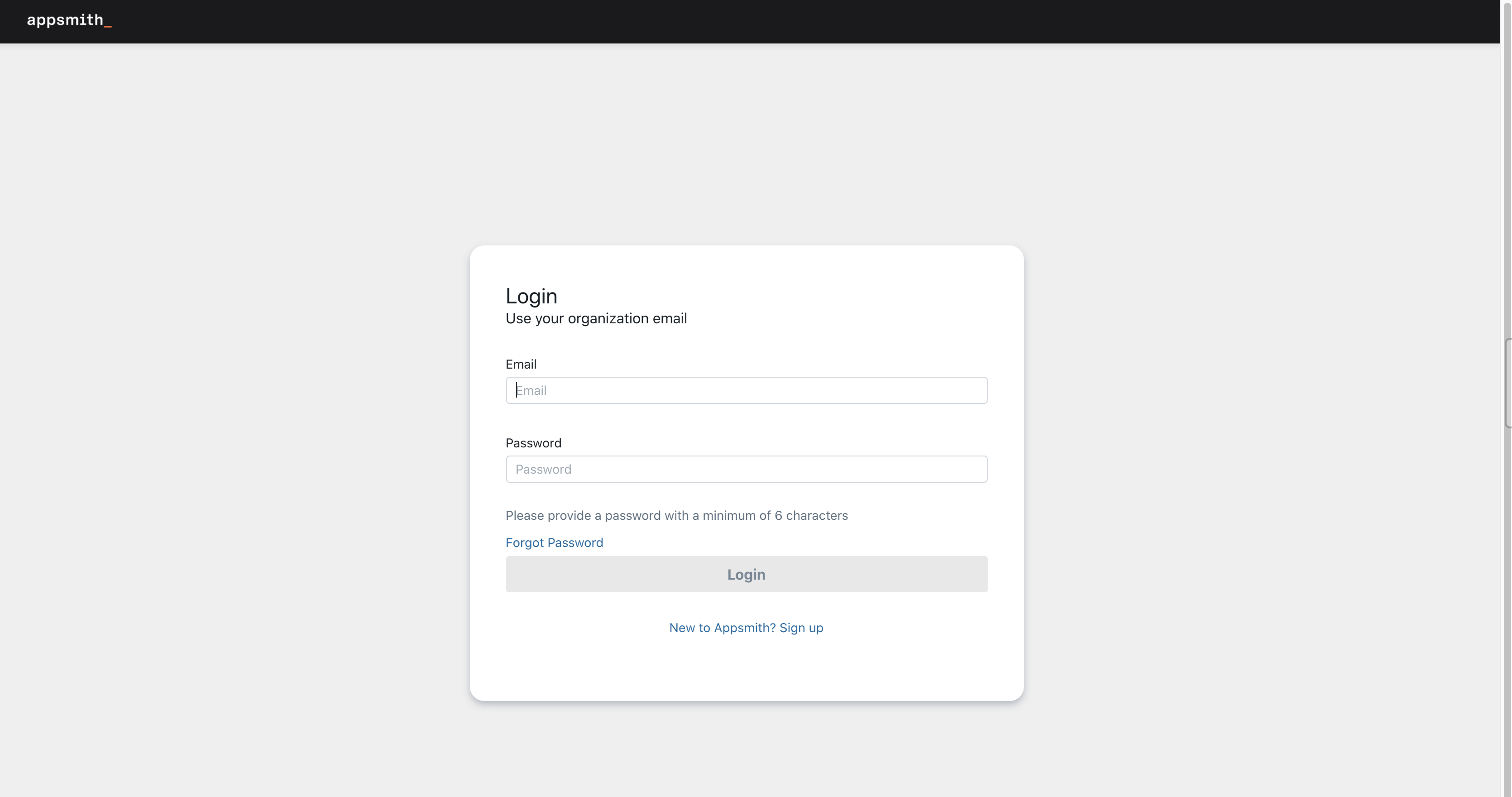Follow the New to Appsmith? Sign up link
Image resolution: width=1512 pixels, height=797 pixels.
(746, 628)
